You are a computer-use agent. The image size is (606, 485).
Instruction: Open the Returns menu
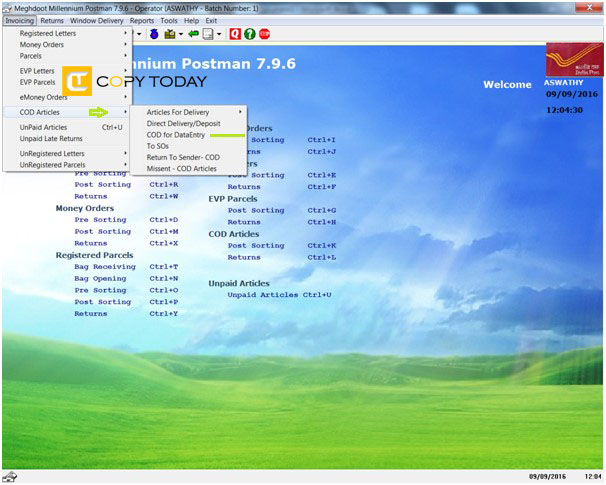tap(52, 20)
